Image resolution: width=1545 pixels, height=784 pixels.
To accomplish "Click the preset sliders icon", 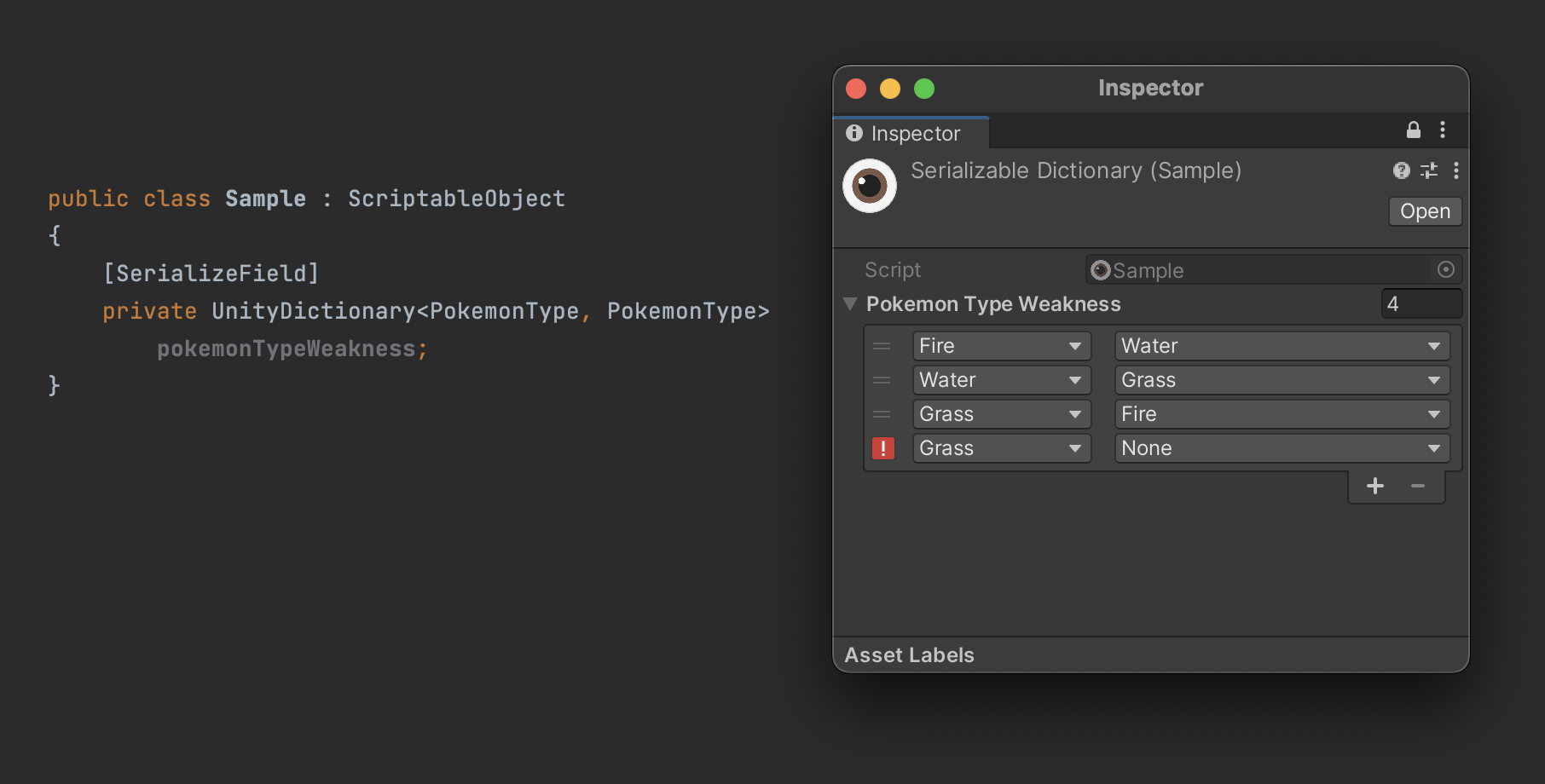I will tap(1429, 170).
